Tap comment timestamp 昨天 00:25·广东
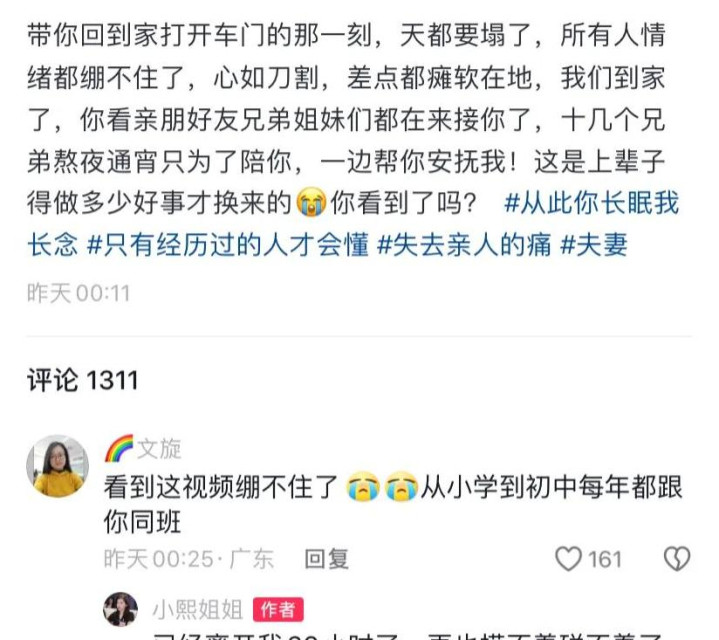The height and width of the screenshot is (640, 719). coord(188,559)
